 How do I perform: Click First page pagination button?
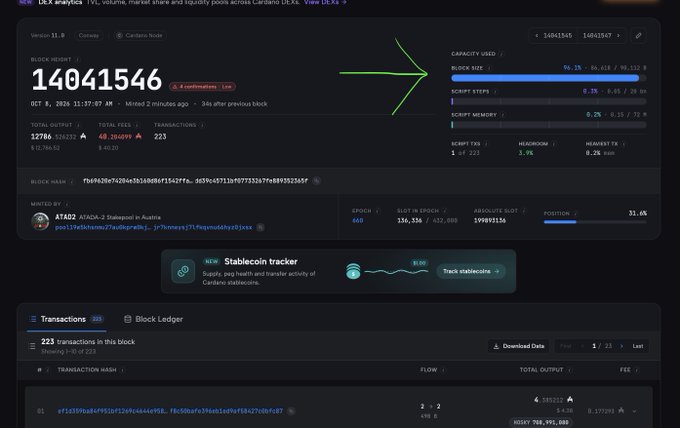click(x=566, y=346)
